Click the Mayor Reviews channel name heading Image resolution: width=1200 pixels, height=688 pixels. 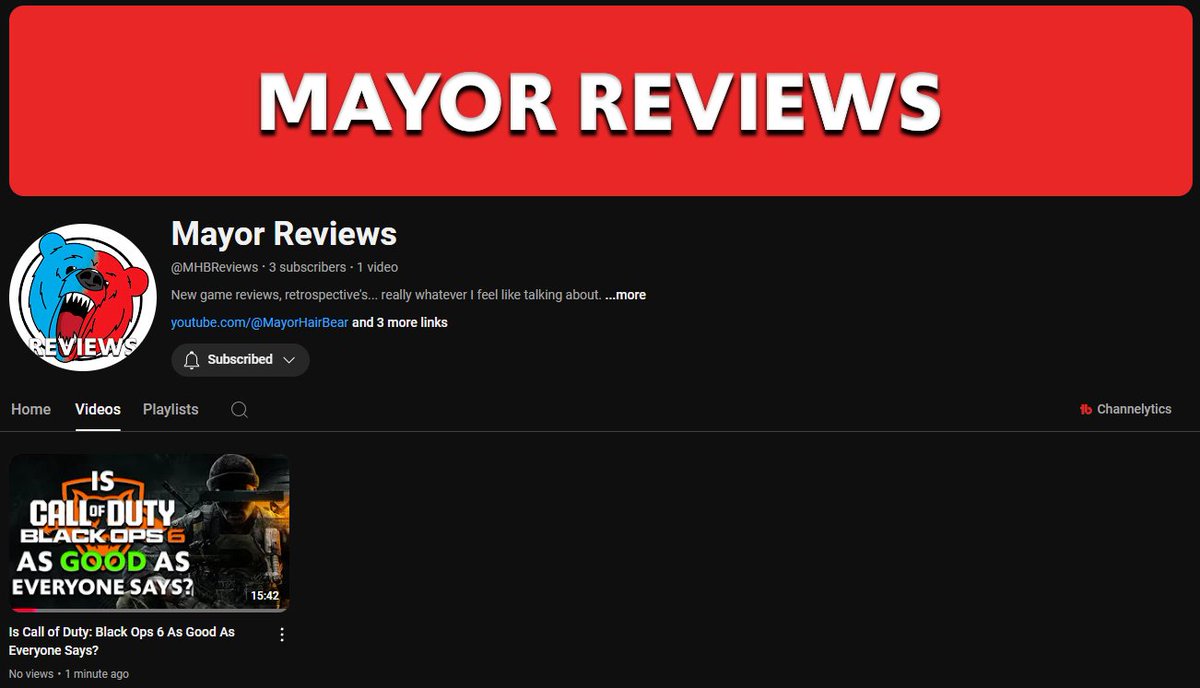(284, 234)
